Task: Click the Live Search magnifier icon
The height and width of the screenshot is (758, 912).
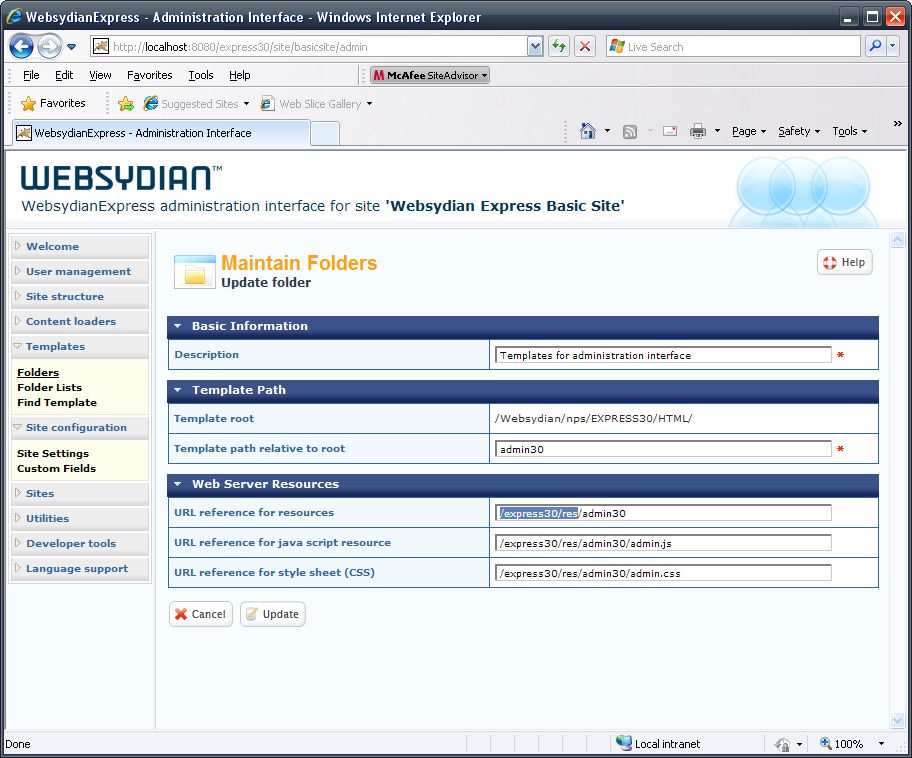Action: point(875,47)
